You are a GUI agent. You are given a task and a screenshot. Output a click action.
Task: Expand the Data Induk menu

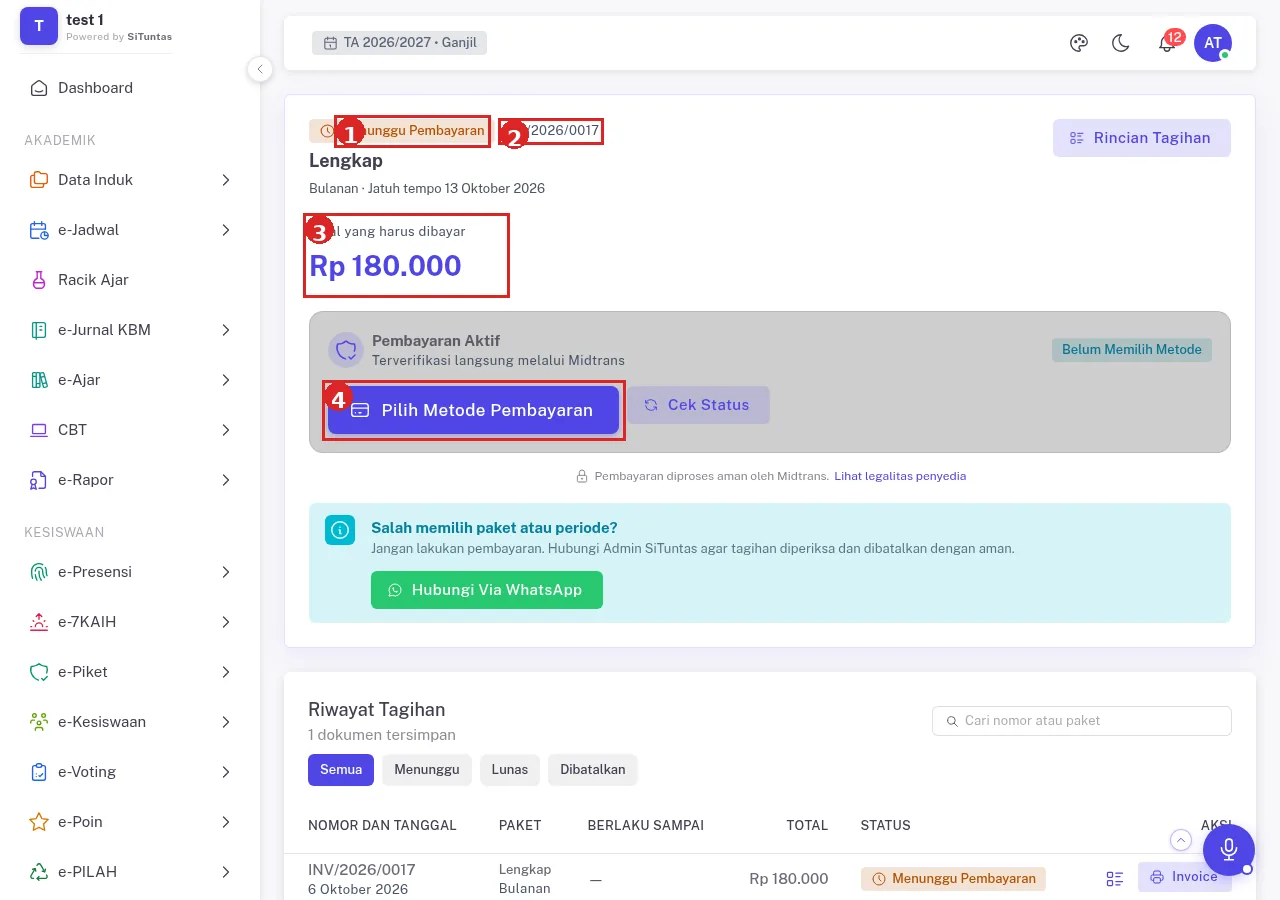(130, 180)
